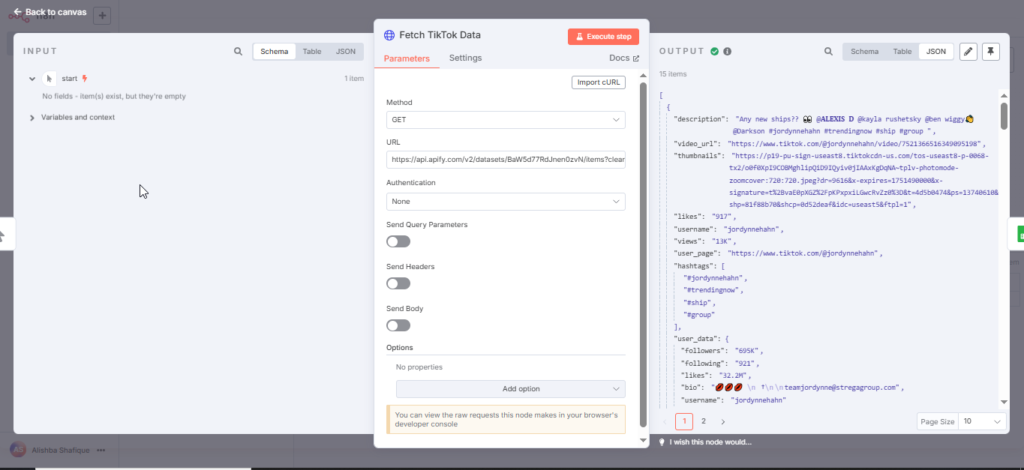Click the "15 items" count text
The image size is (1024, 470).
[673, 74]
